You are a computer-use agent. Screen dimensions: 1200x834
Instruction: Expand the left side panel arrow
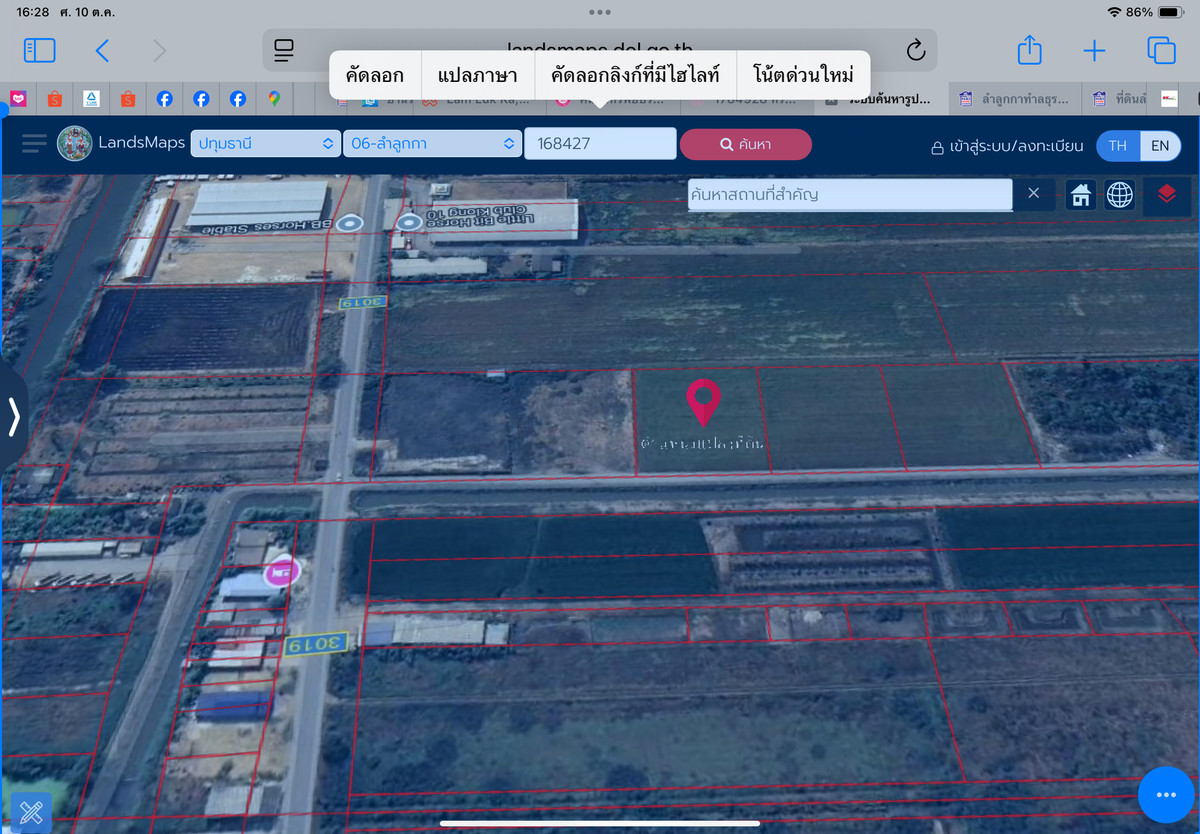pos(14,417)
